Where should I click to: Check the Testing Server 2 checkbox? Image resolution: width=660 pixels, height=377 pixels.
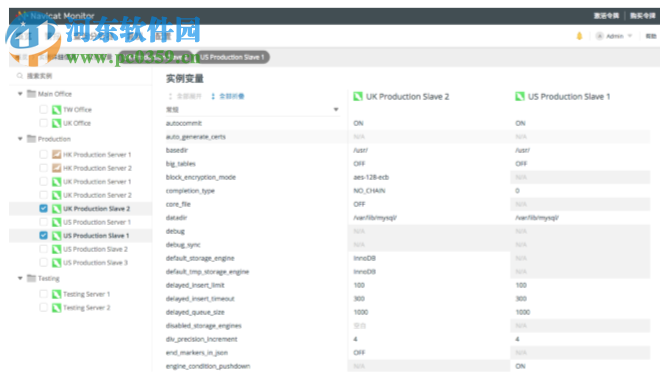pos(43,307)
